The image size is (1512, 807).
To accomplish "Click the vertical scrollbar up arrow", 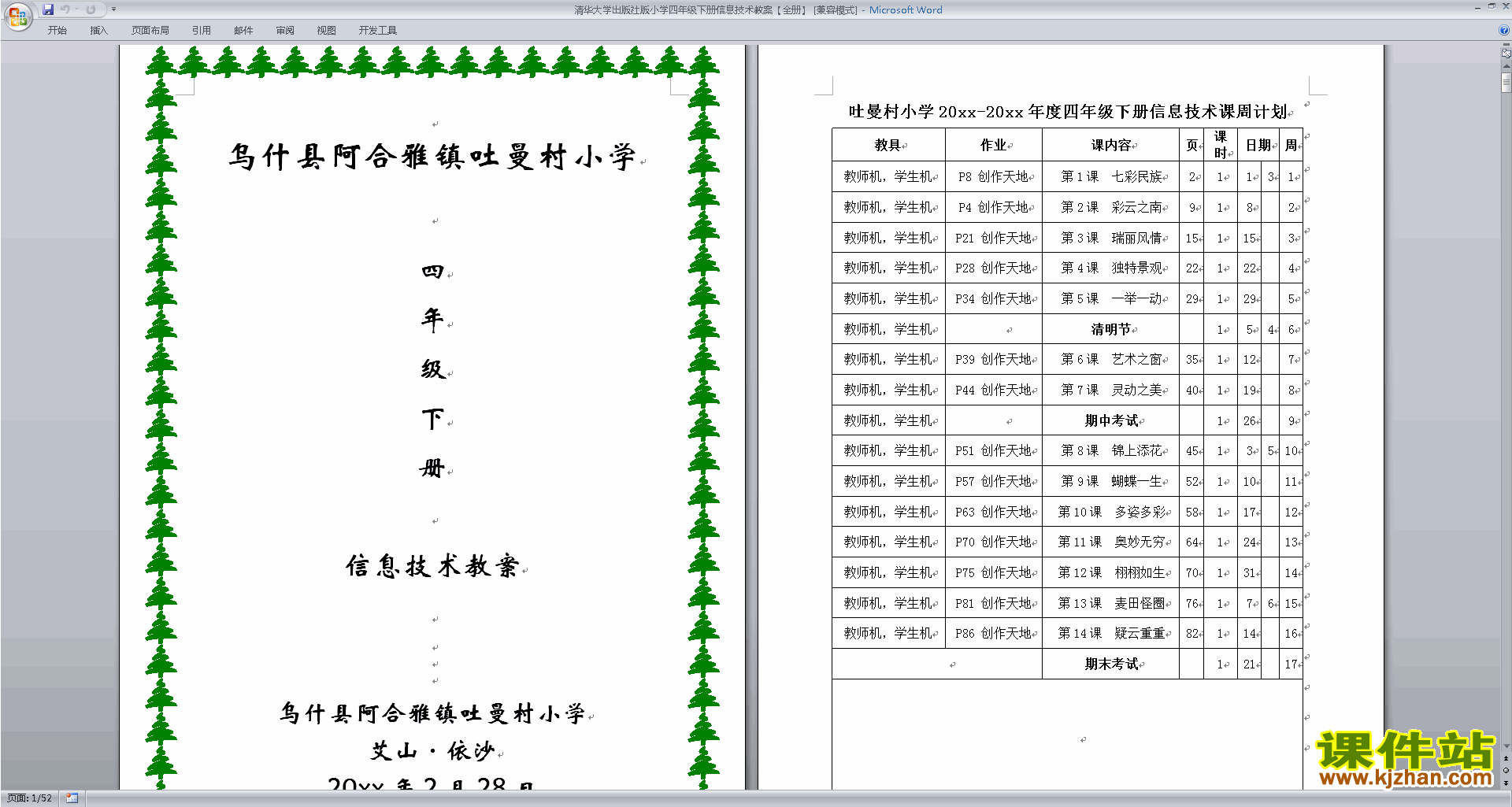I will click(1506, 66).
